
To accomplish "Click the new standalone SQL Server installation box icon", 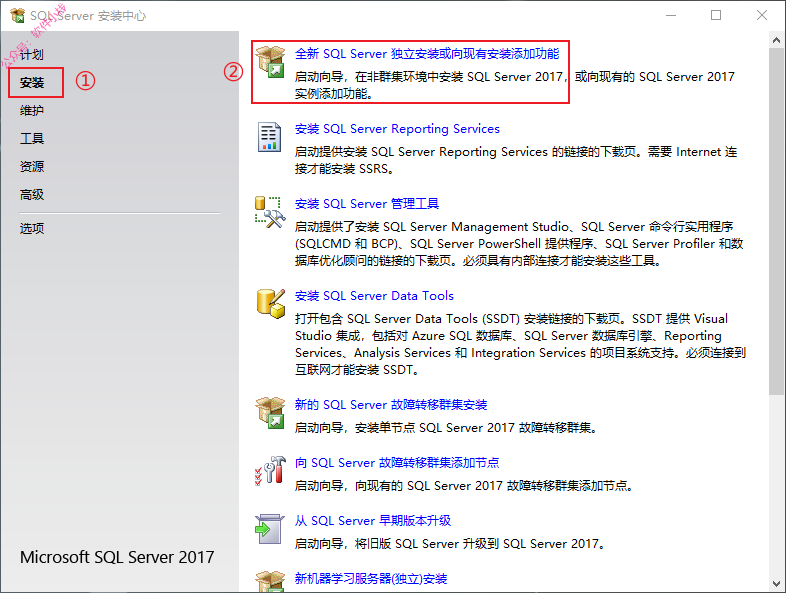I will (270, 62).
